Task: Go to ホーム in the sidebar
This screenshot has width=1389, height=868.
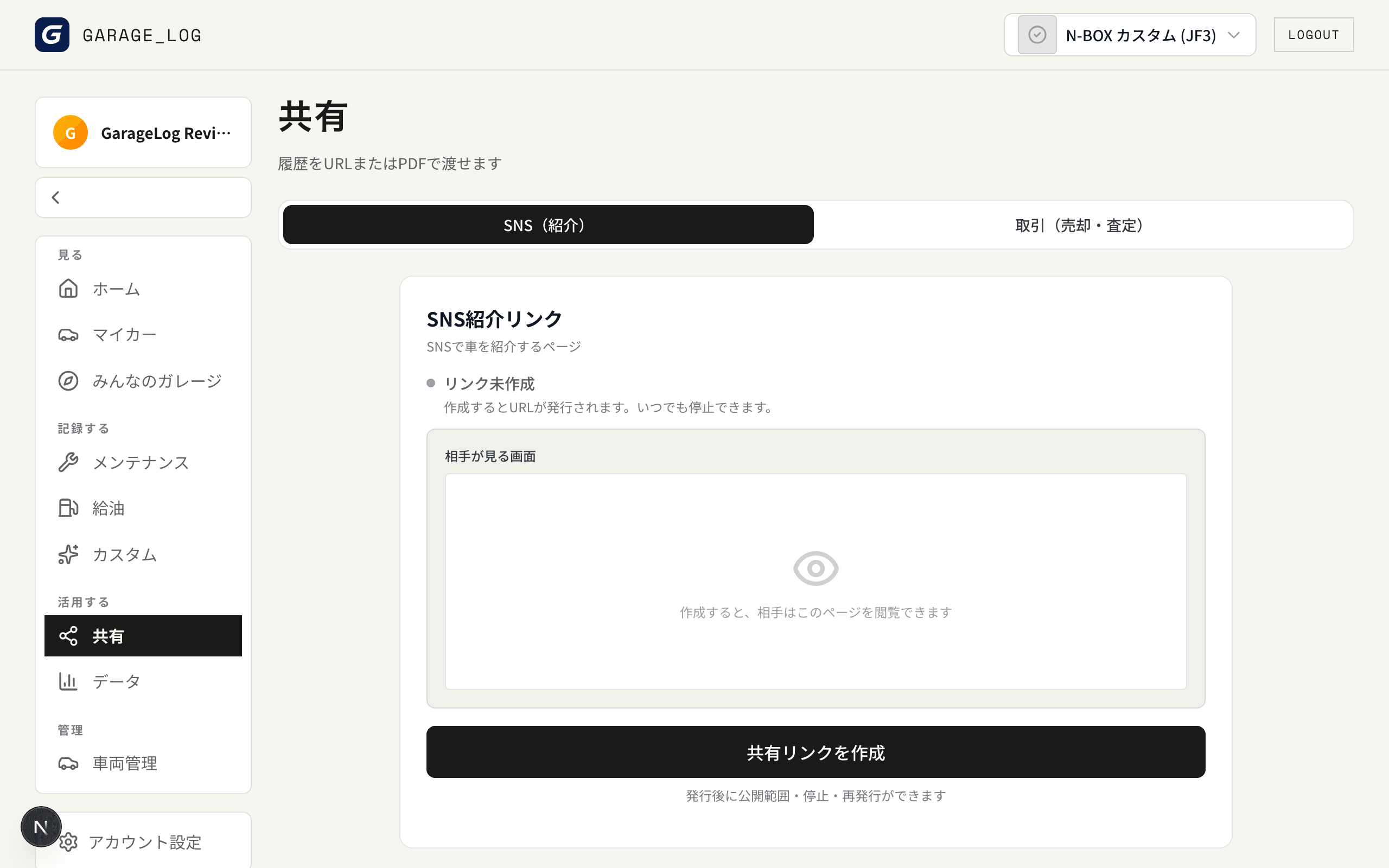Action: pos(143,289)
